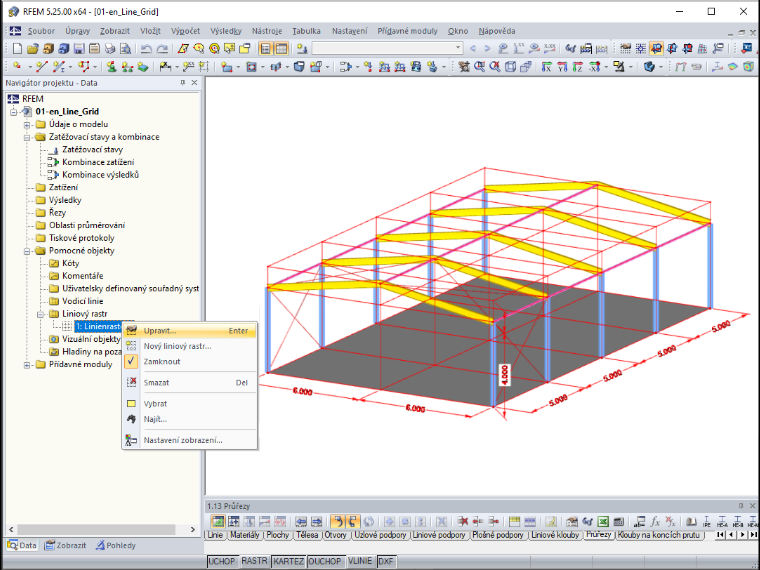Collapse the Liniový rastr tree node
Viewport: 760px width, 570px height.
tap(41, 314)
